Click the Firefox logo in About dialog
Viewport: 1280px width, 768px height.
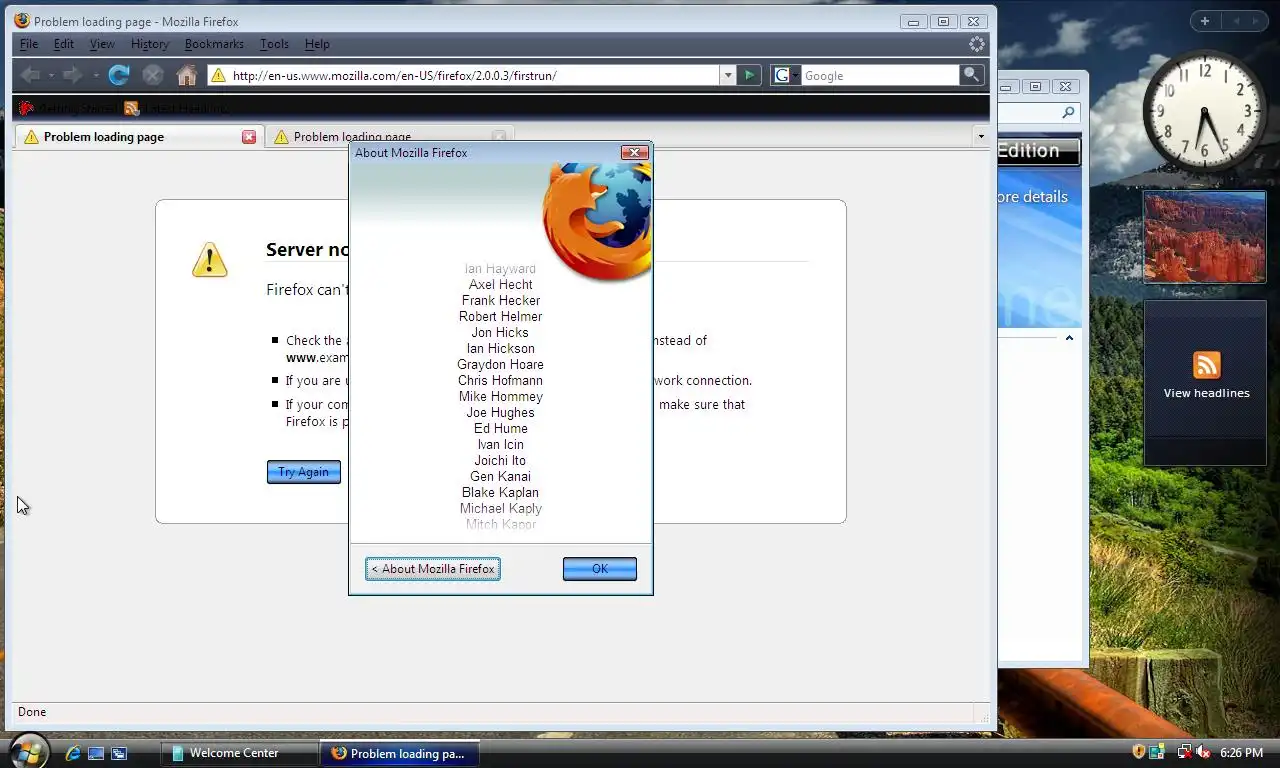[597, 221]
